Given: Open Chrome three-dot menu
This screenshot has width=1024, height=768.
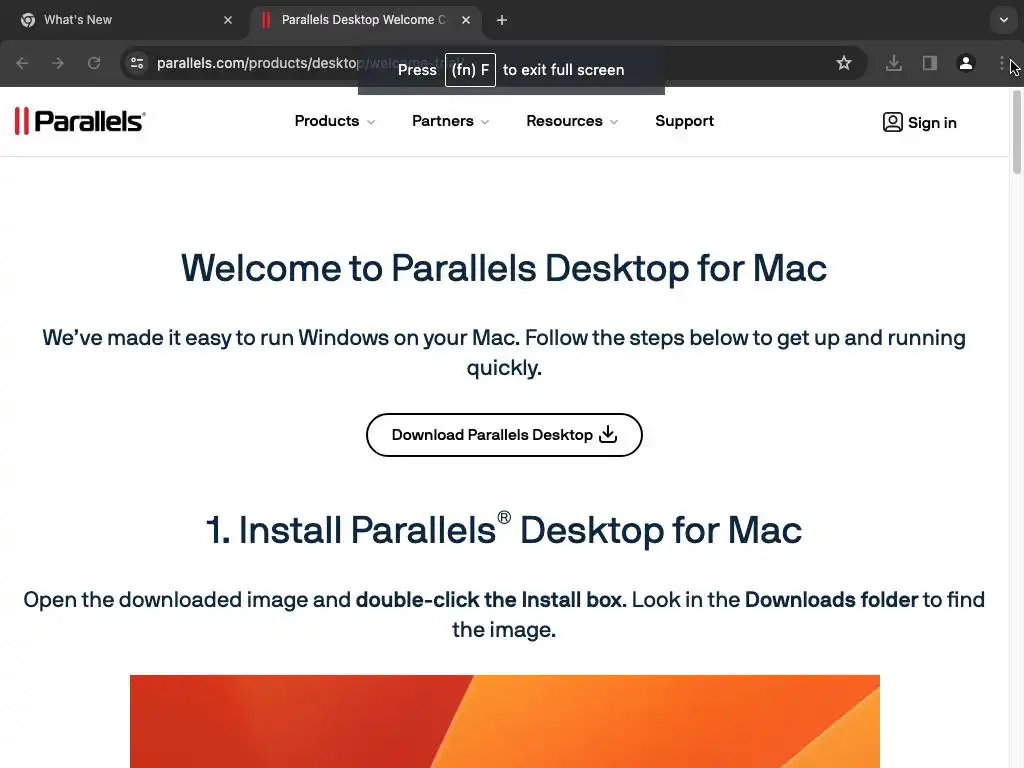Looking at the screenshot, I should tap(1002, 63).
